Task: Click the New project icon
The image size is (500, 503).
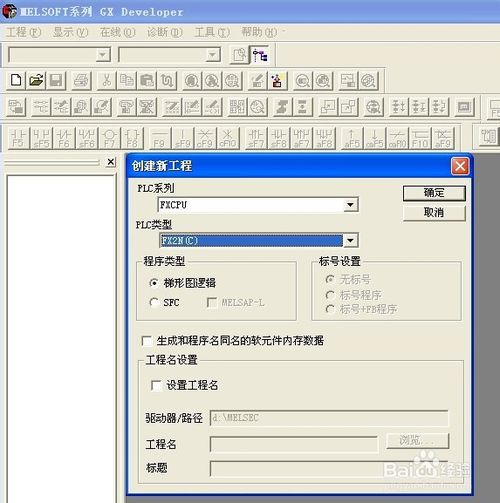Action: 16,80
